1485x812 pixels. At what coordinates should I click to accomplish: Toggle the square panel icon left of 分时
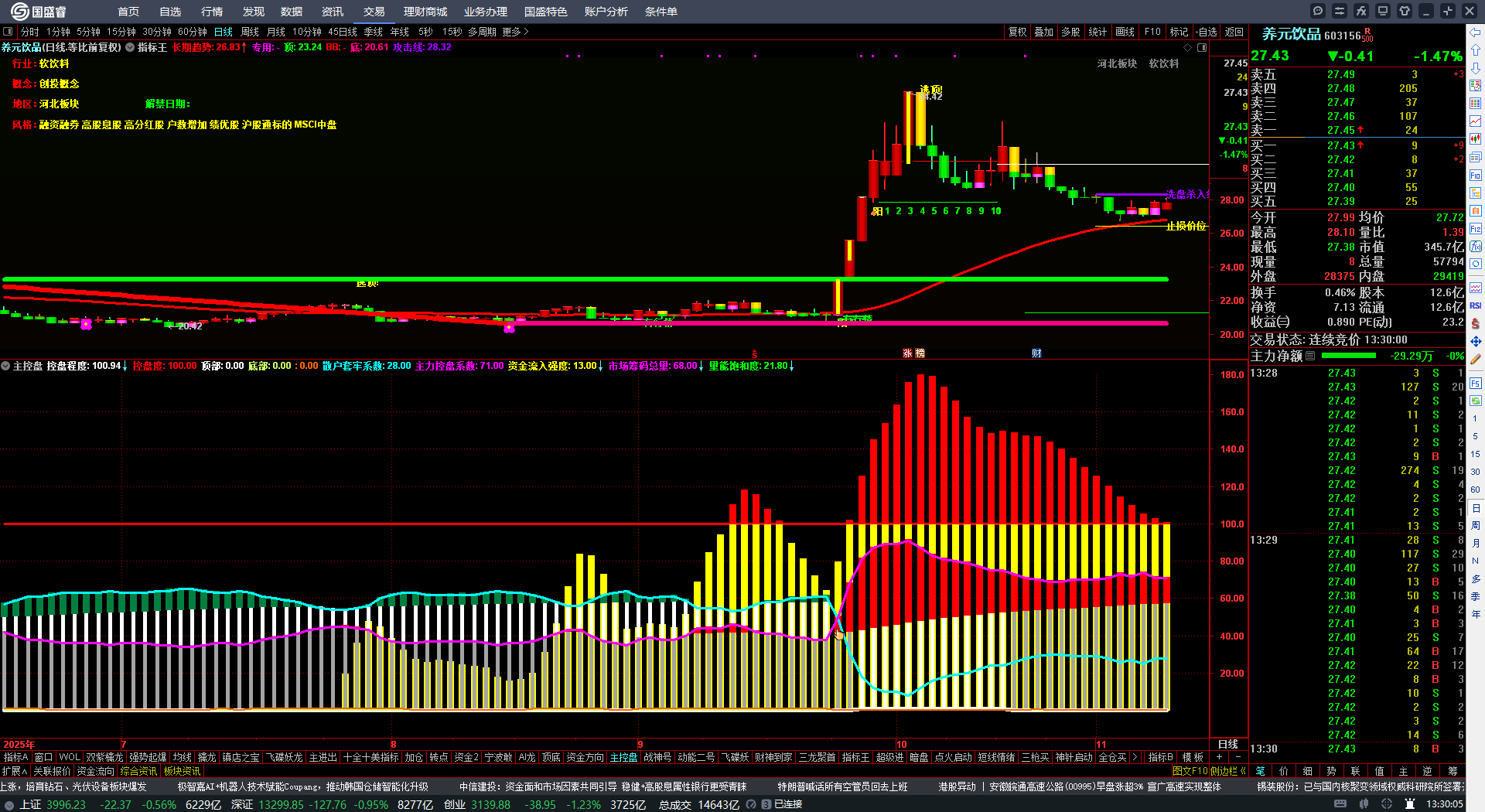coord(8,32)
